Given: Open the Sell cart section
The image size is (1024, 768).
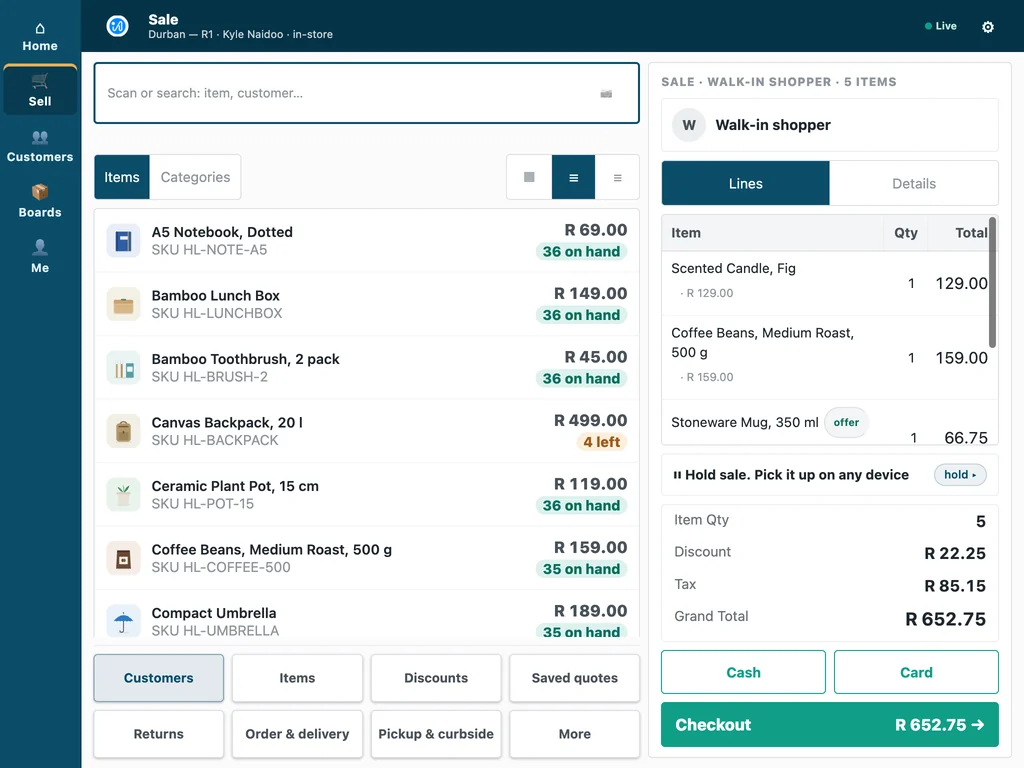Looking at the screenshot, I should (x=40, y=91).
